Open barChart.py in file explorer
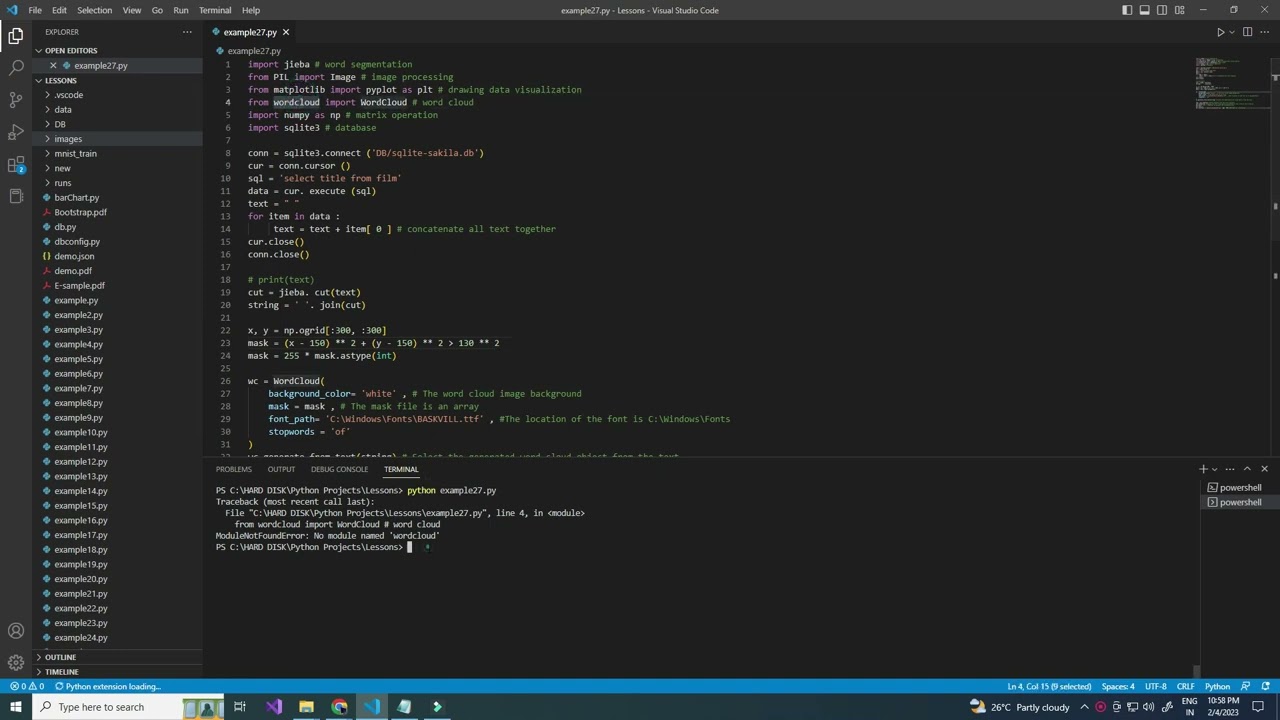 click(117, 198)
